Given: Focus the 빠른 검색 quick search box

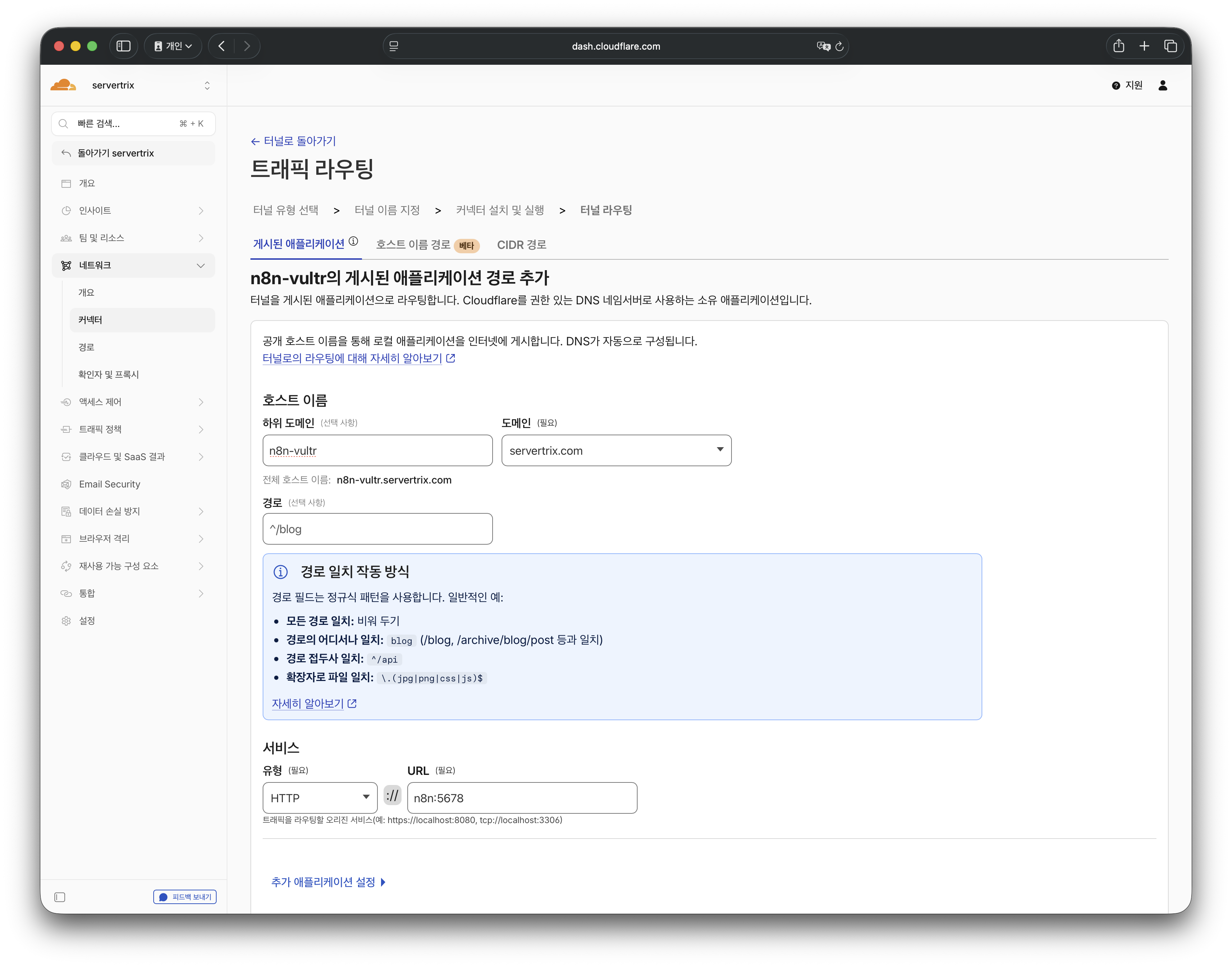Looking at the screenshot, I should coord(133,123).
